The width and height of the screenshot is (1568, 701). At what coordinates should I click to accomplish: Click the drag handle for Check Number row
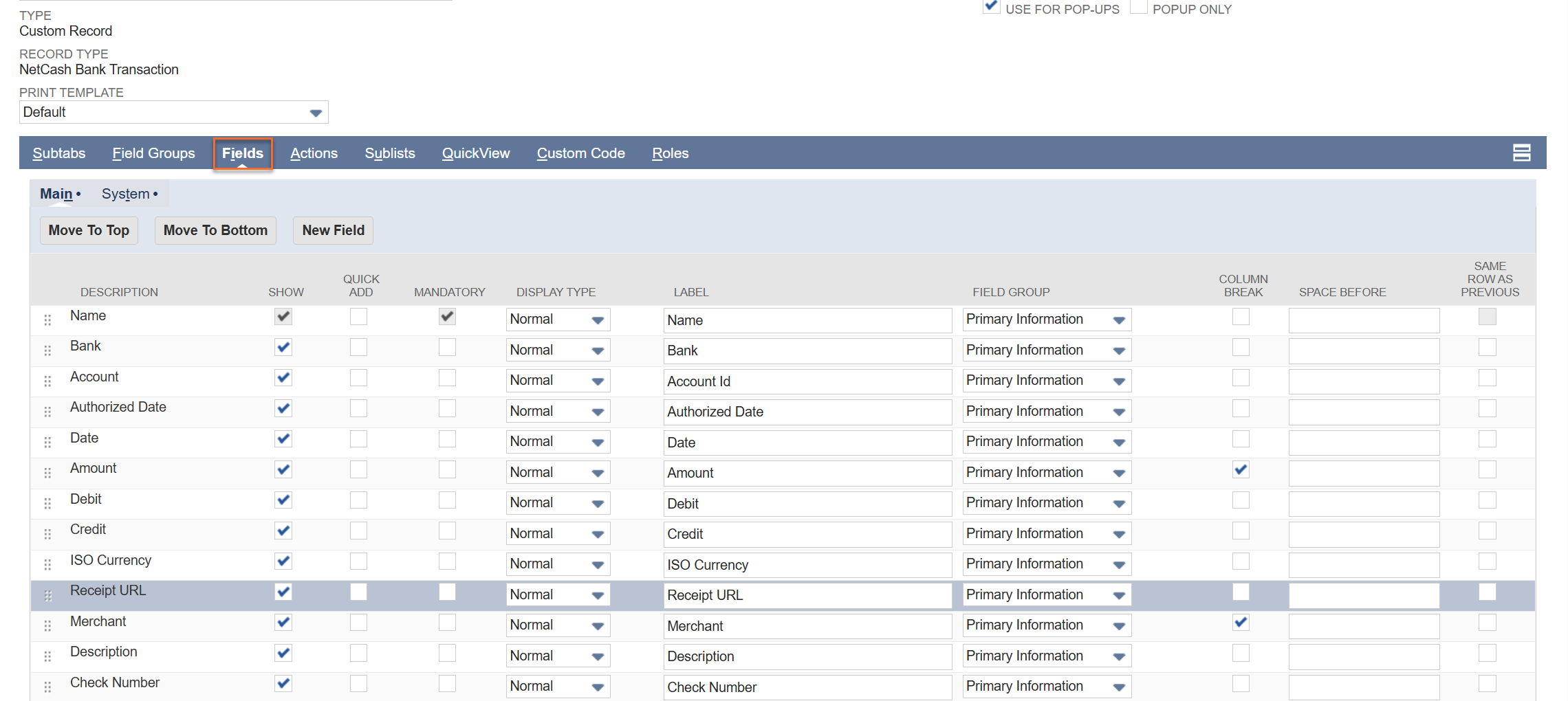47,687
